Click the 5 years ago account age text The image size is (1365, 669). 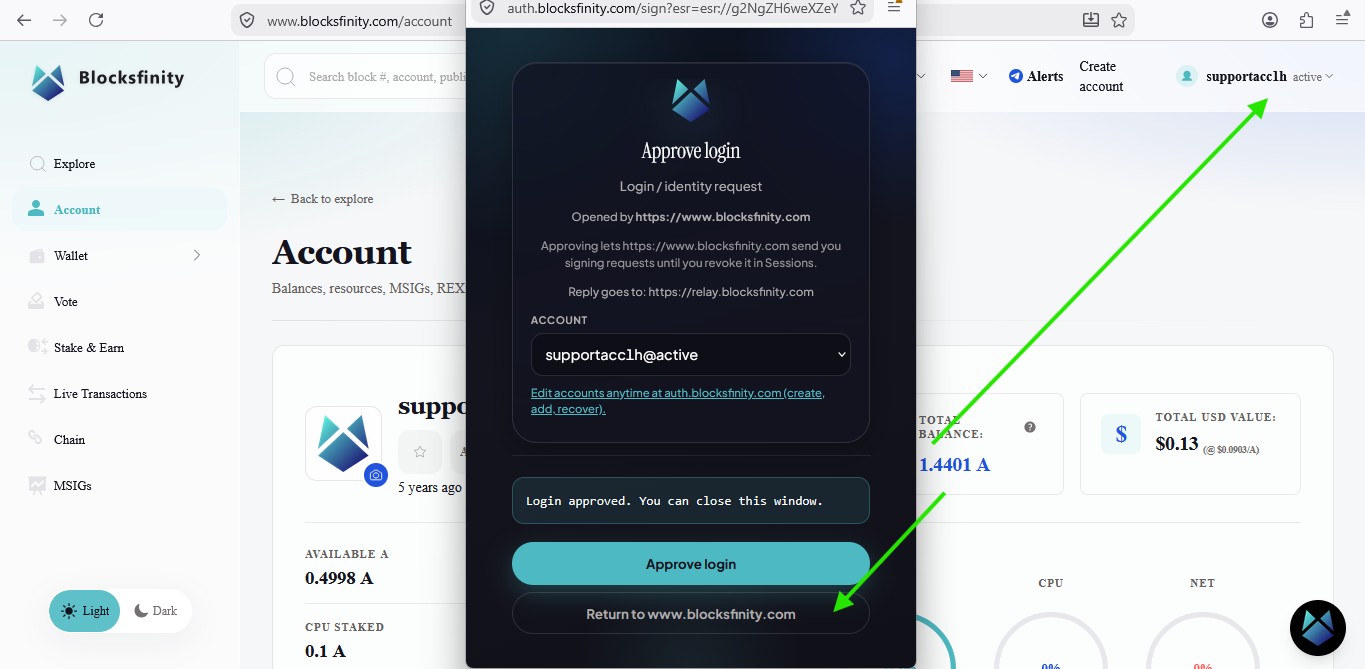(430, 488)
